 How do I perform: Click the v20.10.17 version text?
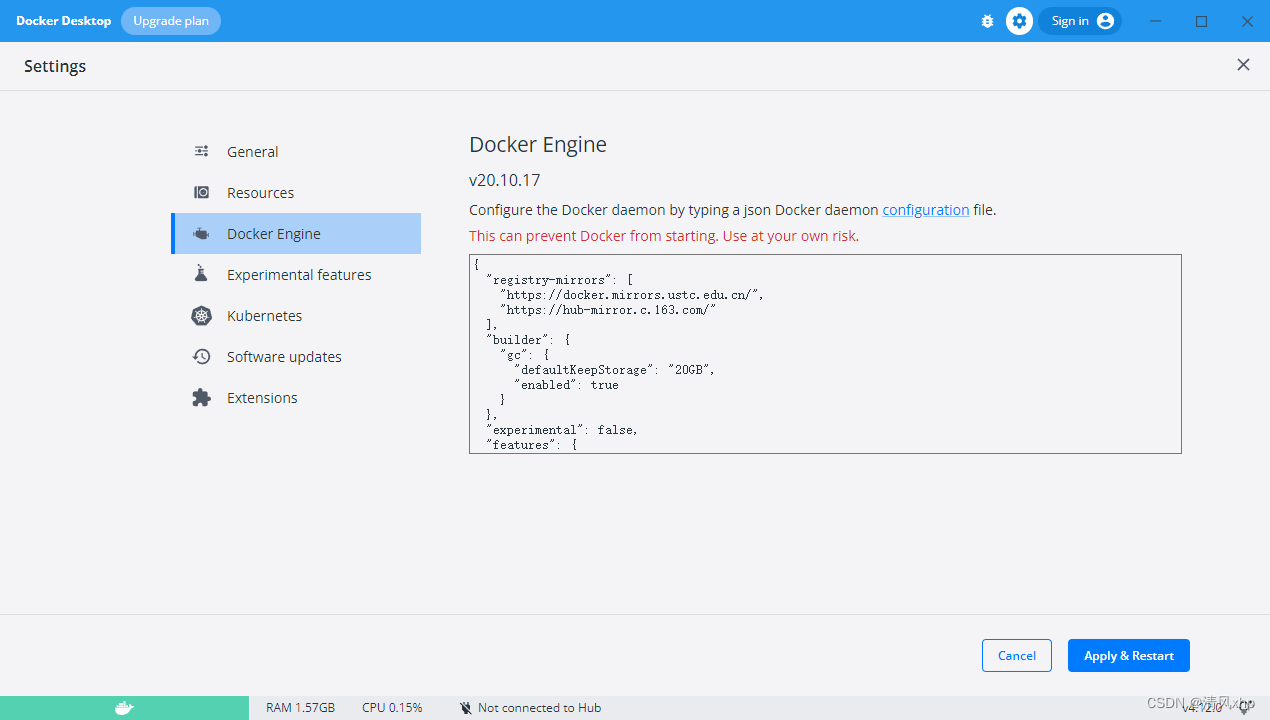click(x=504, y=181)
